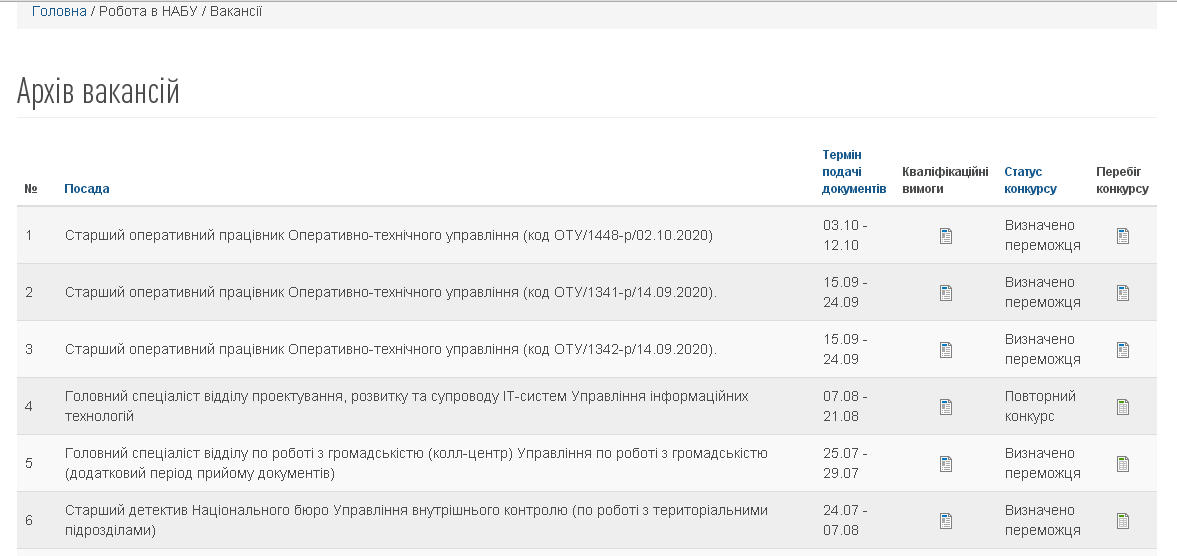The width and height of the screenshot is (1177, 556).
Task: Click Вакансії breadcrumb text
Action: point(236,12)
